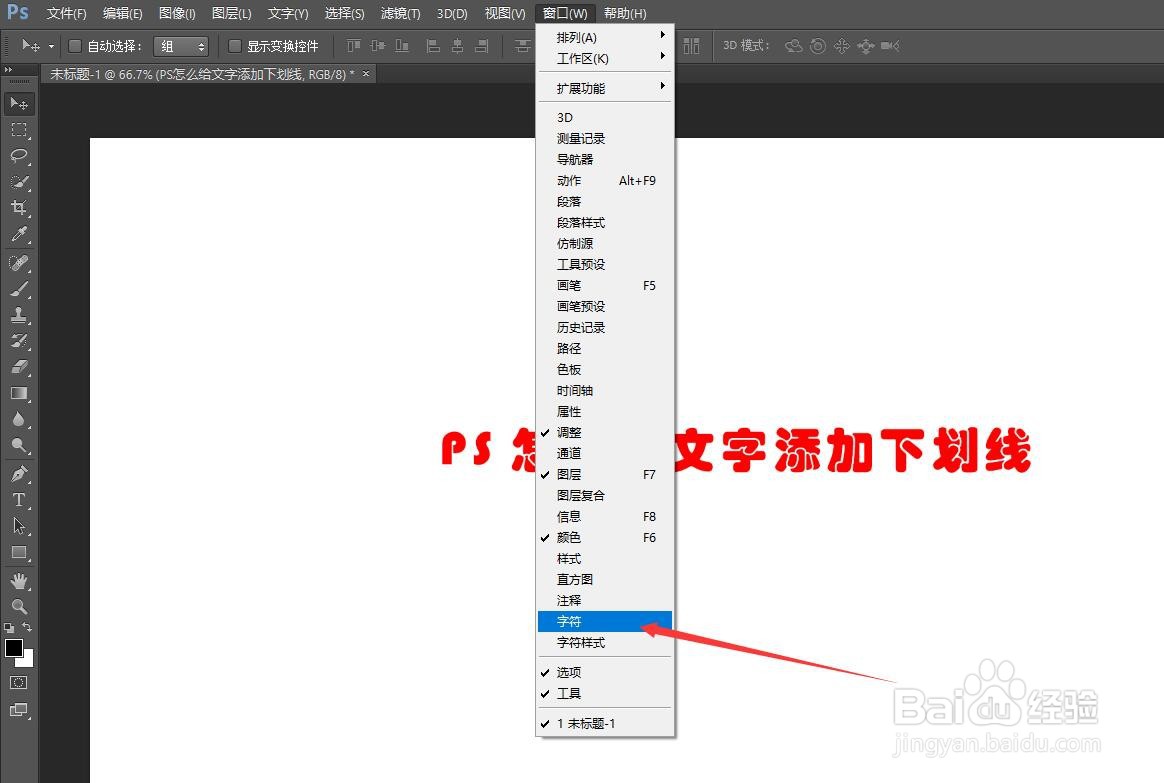The image size is (1164, 783).
Task: Pick the Eyedropper tool
Action: (19, 234)
